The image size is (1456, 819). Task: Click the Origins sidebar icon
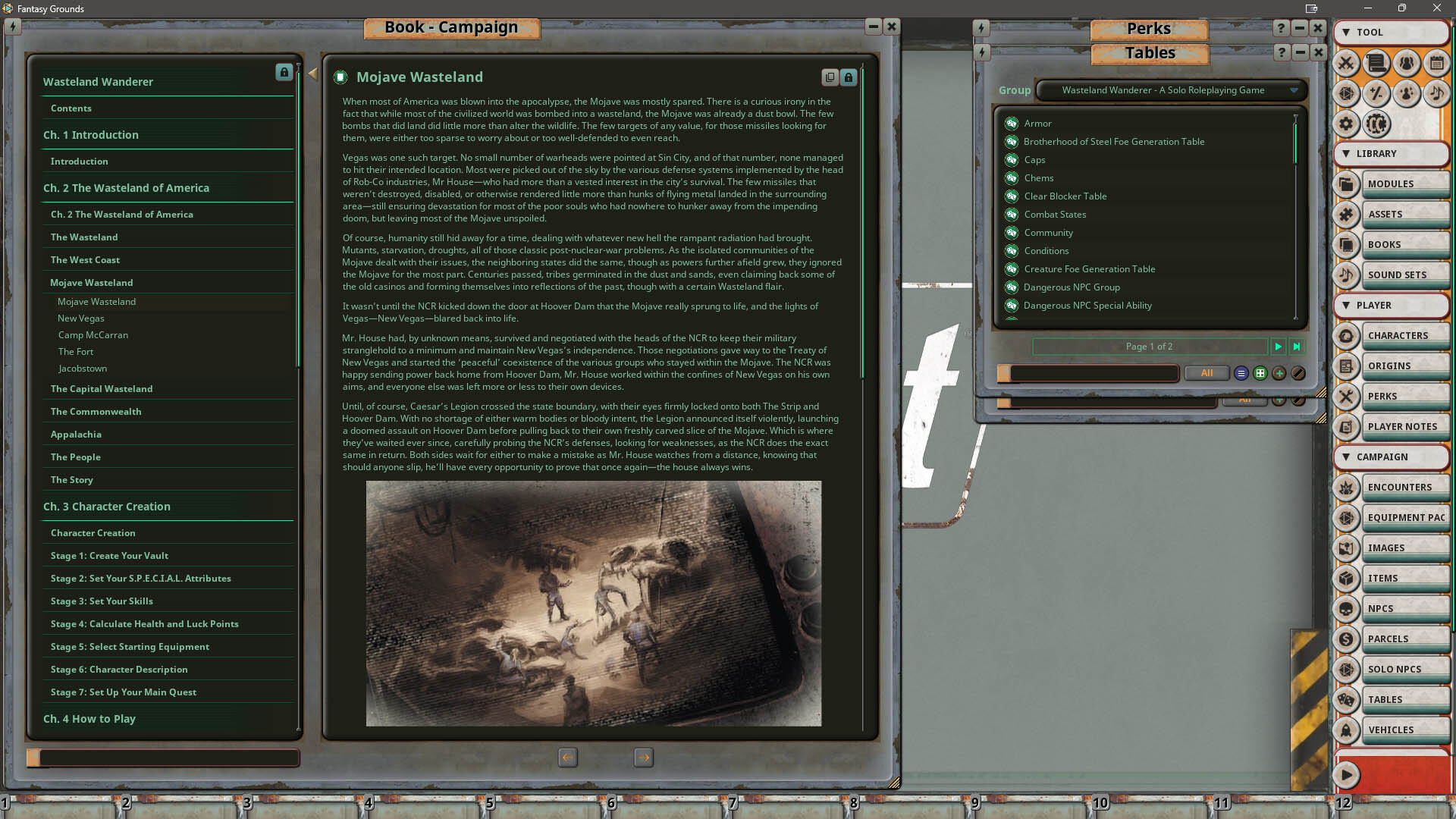point(1346,366)
